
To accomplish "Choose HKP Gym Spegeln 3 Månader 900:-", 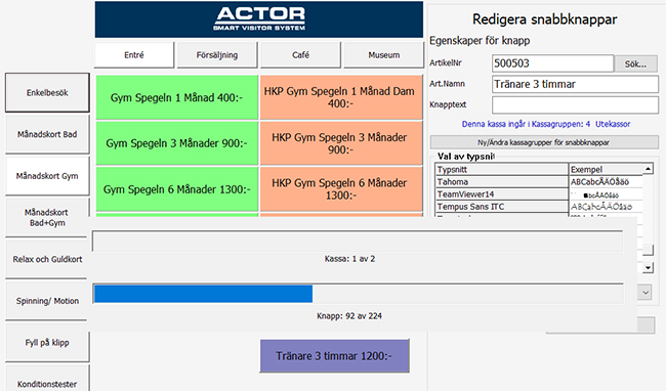I will pos(341,143).
